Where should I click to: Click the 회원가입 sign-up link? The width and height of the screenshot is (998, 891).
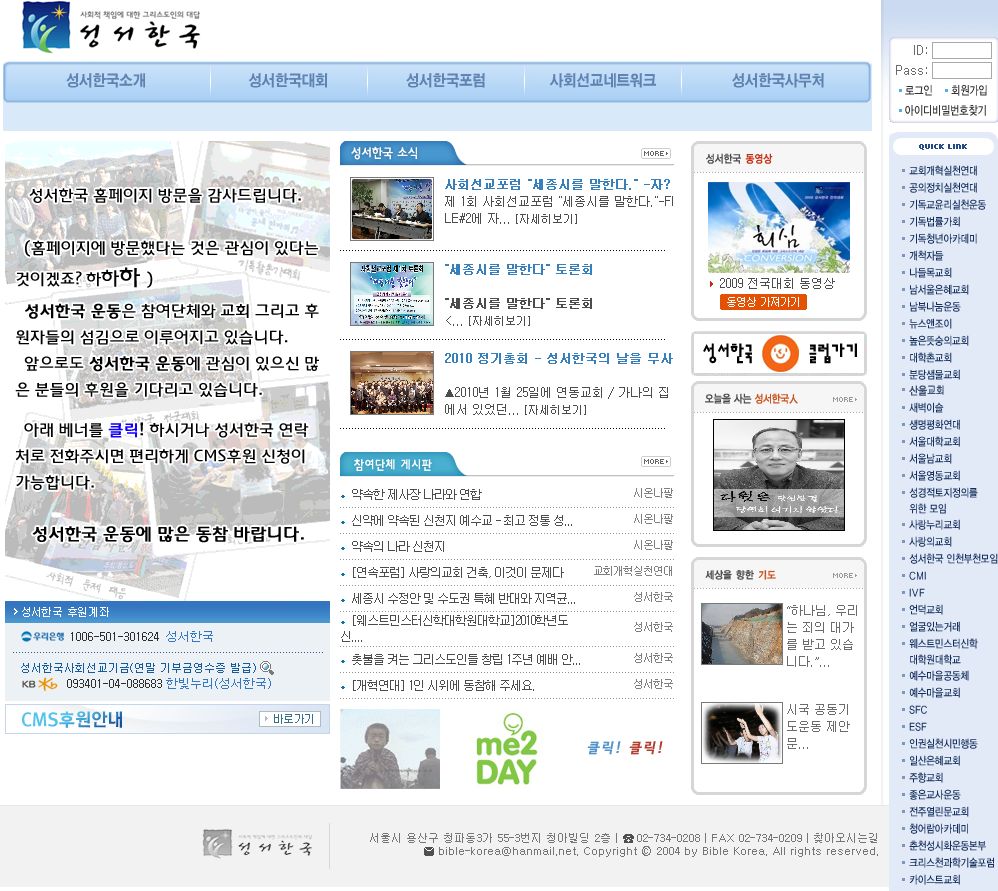967,90
